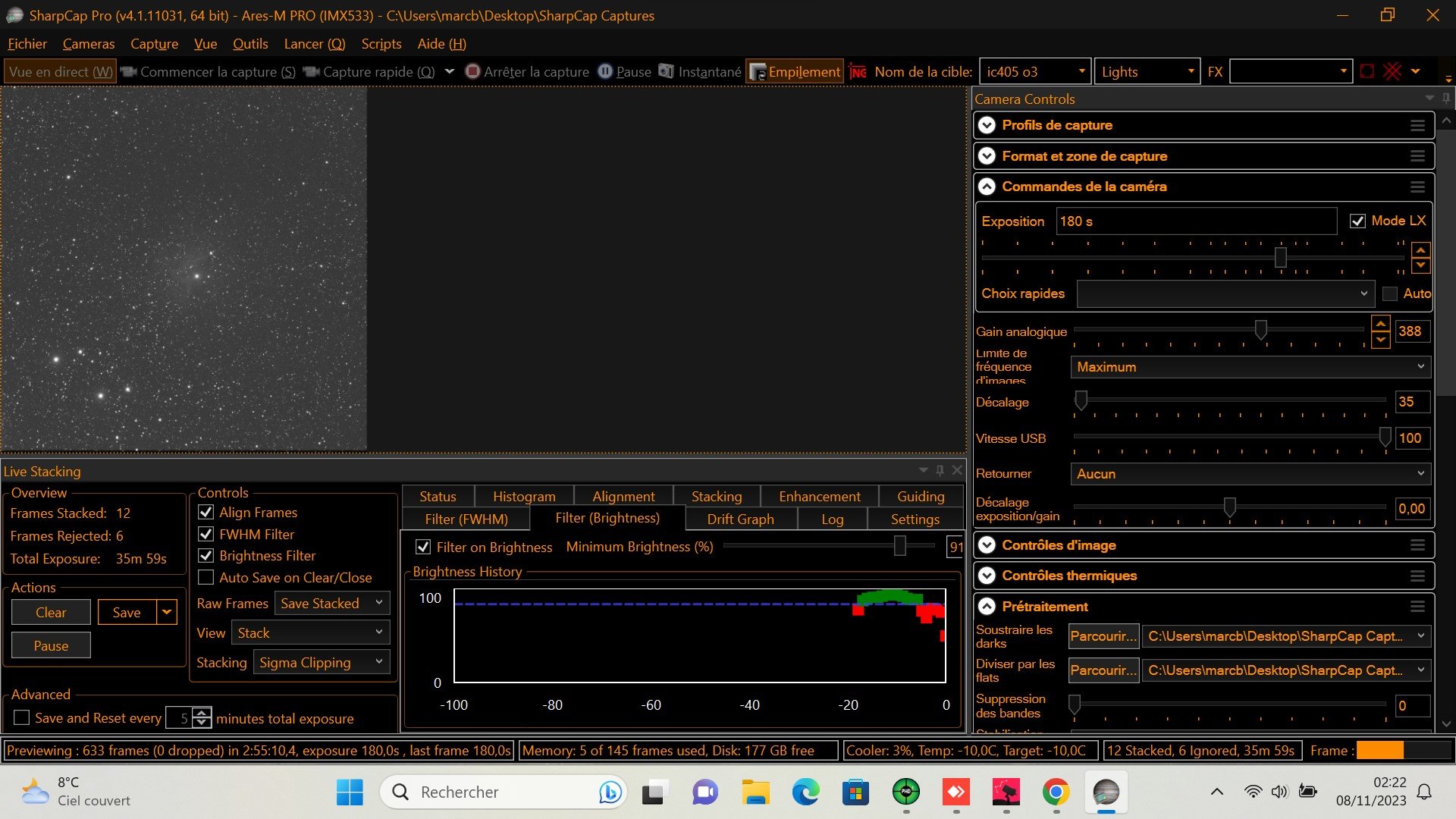Click the SharpCap taskbar icon
1456x819 pixels.
(1106, 792)
